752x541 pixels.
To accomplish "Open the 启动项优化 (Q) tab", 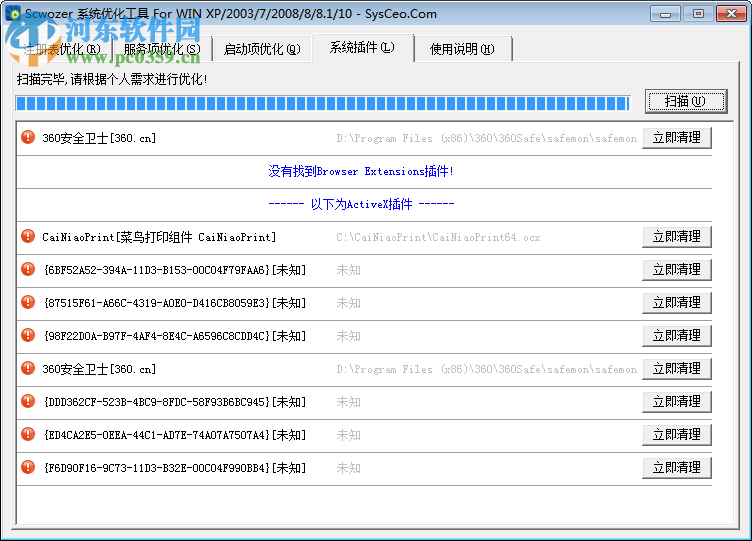I will point(262,49).
